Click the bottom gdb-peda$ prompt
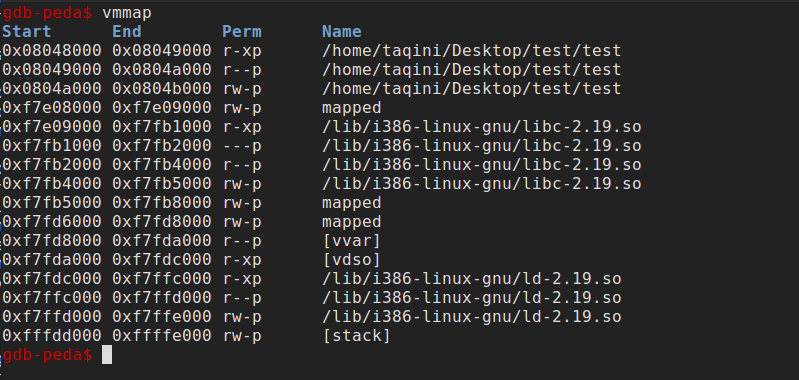The height and width of the screenshot is (380, 799). coord(47,355)
